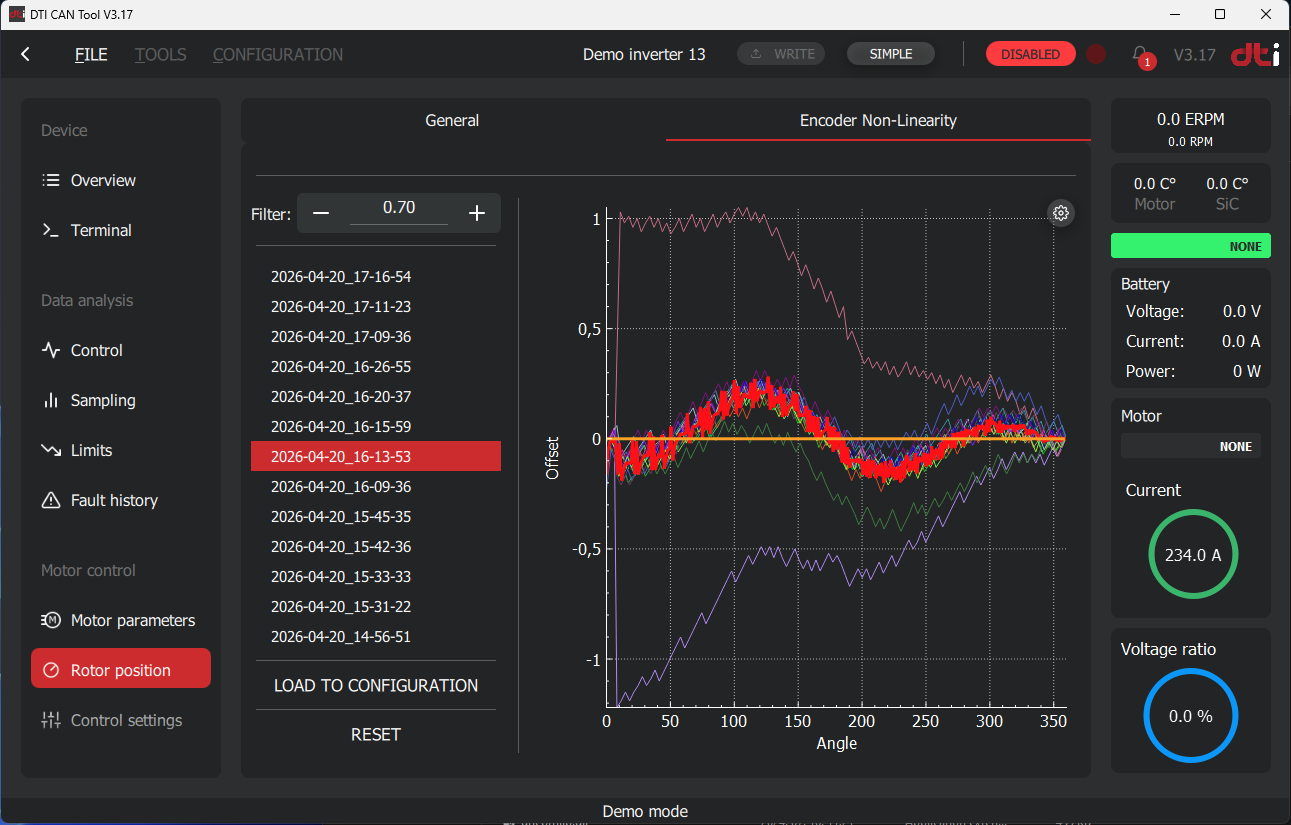
Task: Select recording 2026-04-20_16-09-36
Action: (376, 487)
